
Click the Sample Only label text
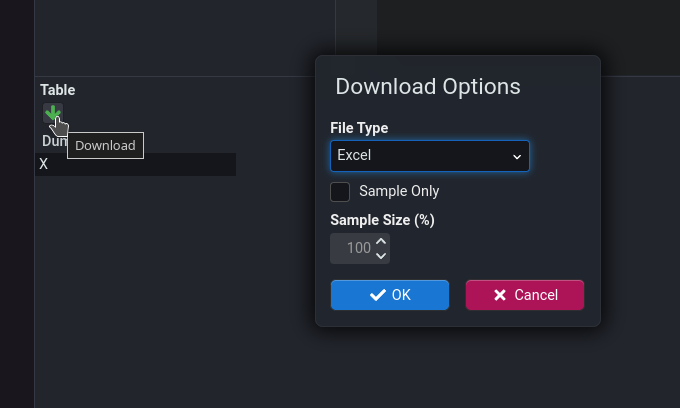tap(399, 191)
